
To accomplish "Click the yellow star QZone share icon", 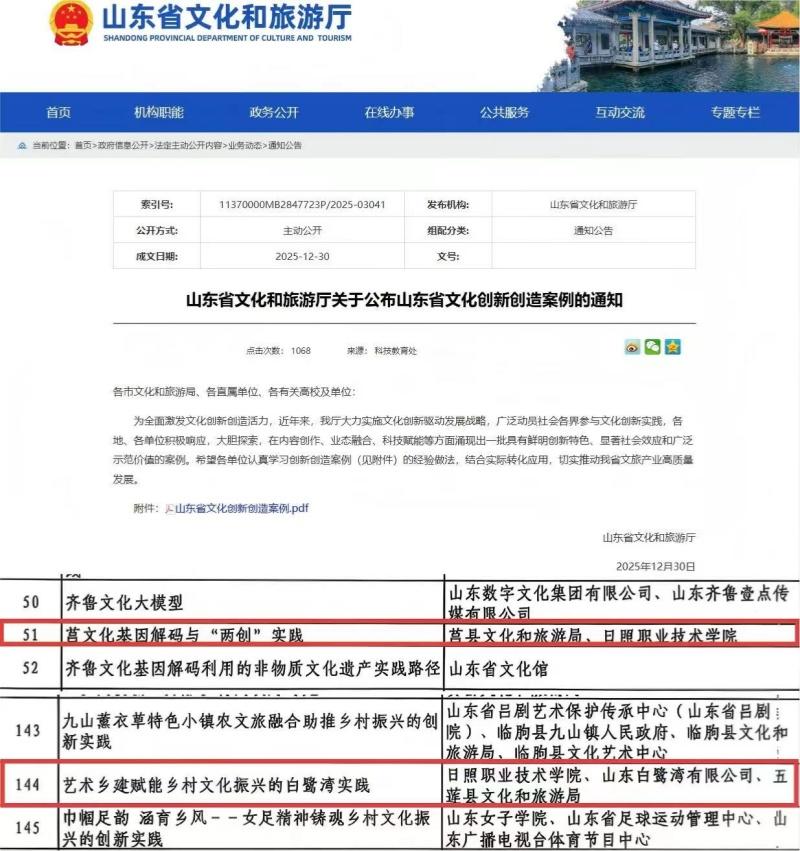I will click(x=672, y=347).
